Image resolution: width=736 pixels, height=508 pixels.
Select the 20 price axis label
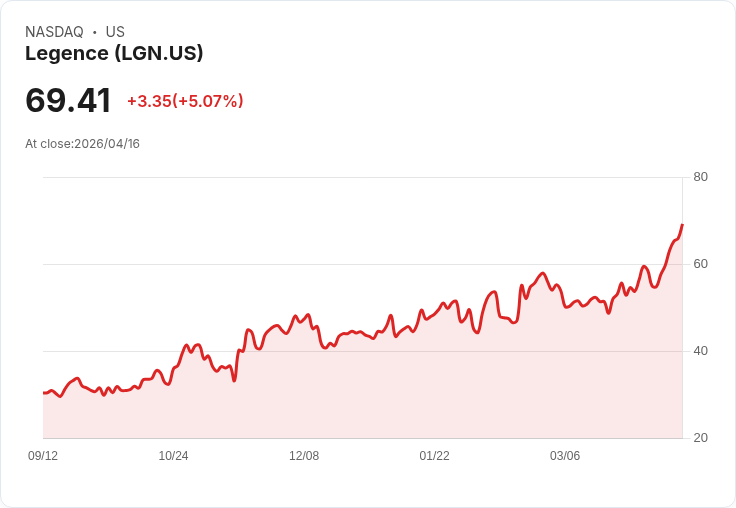pos(700,438)
